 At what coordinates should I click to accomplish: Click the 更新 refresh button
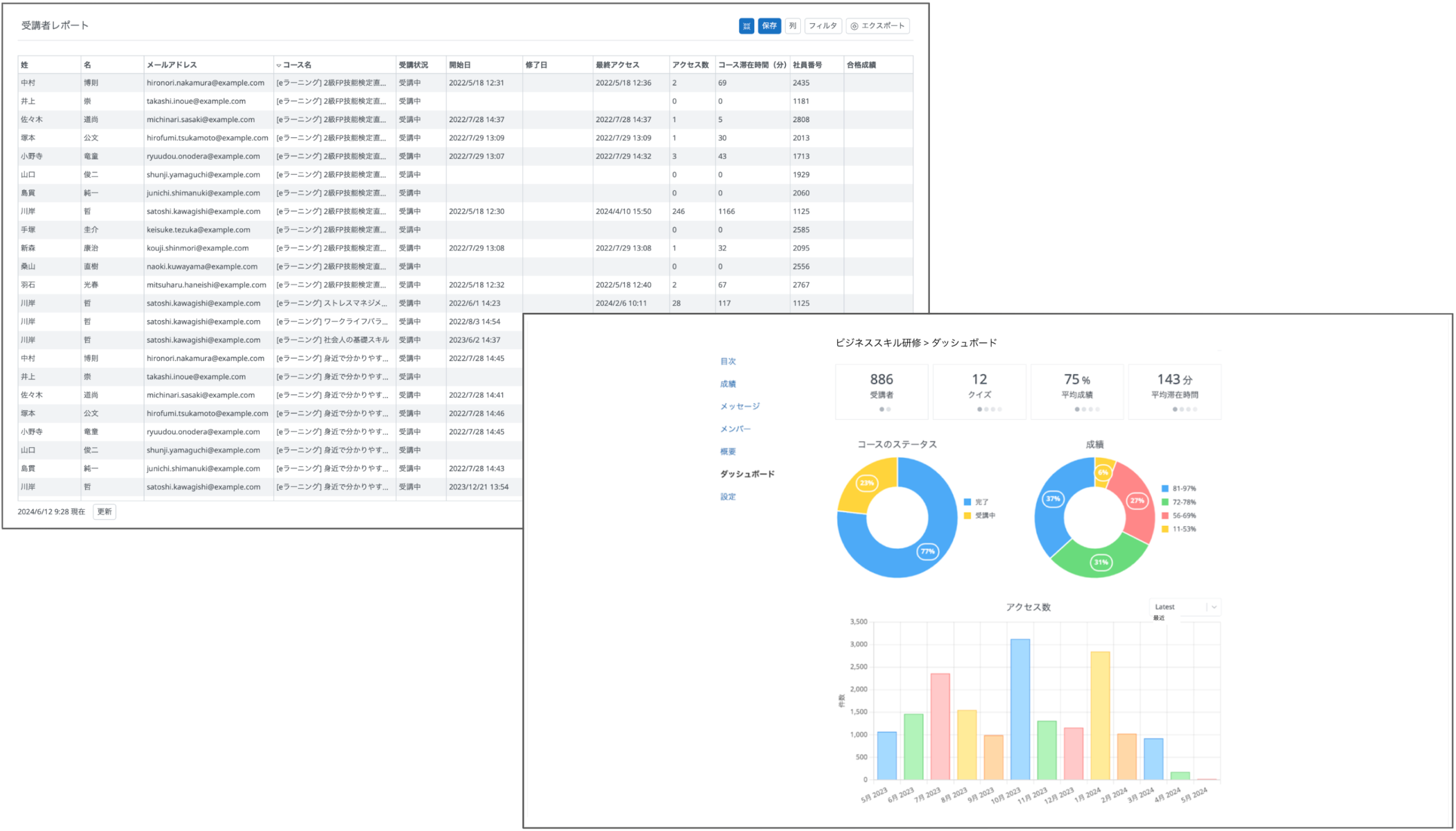[105, 511]
